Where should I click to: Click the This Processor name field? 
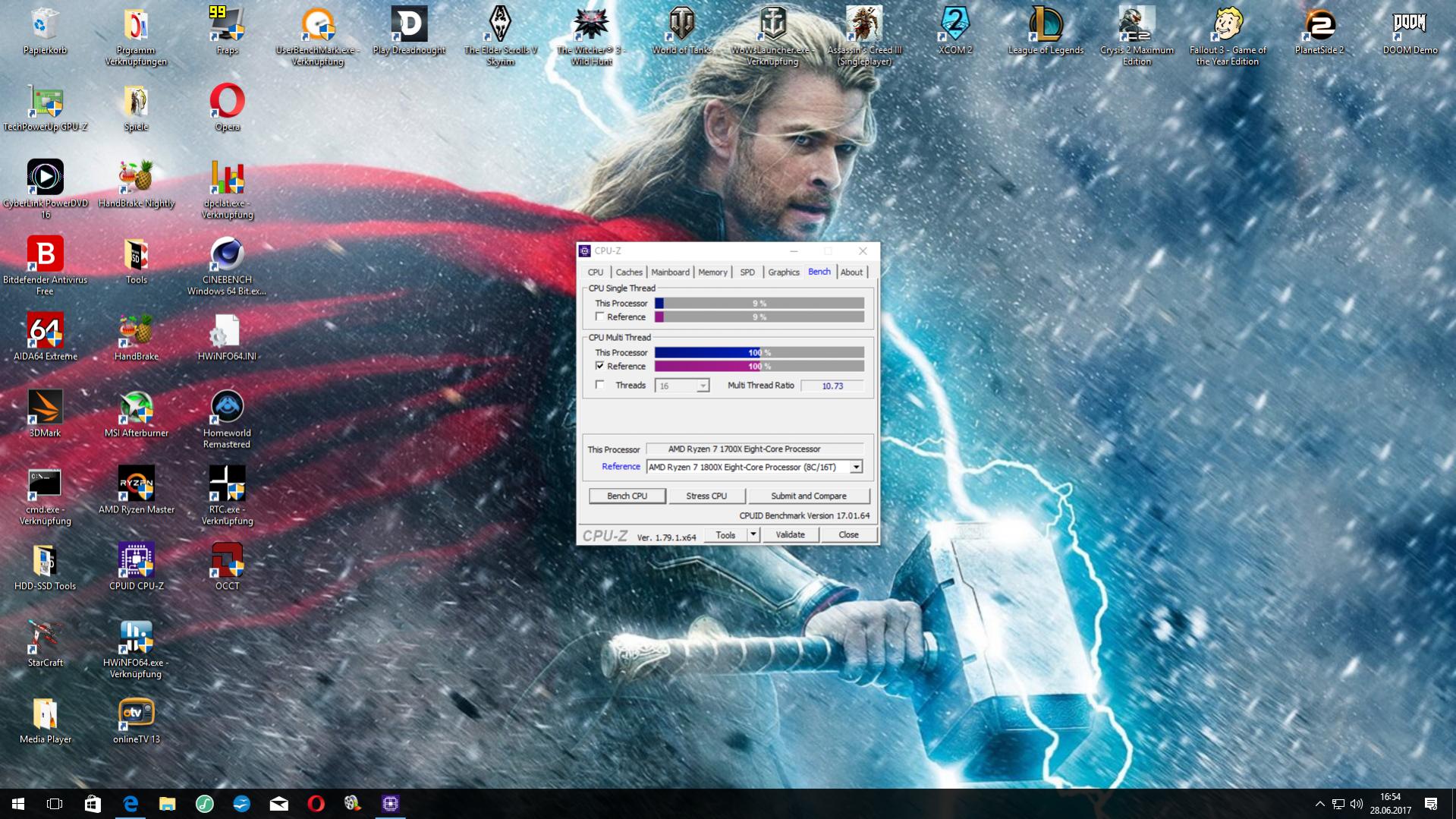(755, 449)
